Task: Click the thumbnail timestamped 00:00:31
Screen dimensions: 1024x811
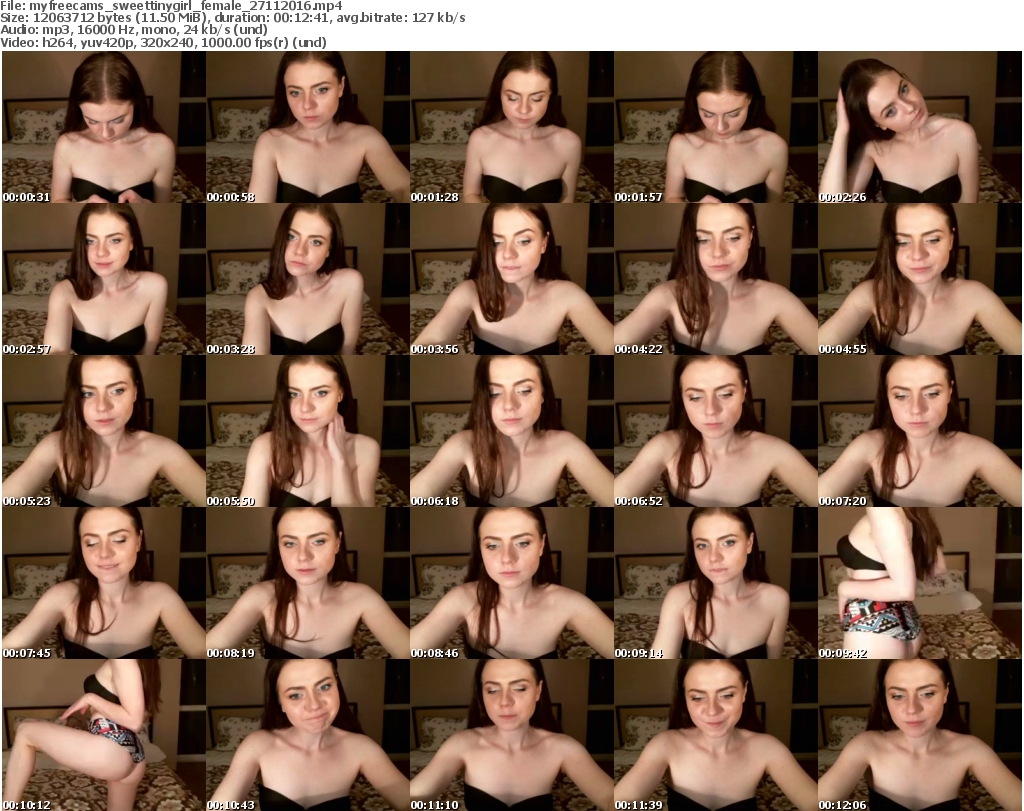Action: [x=103, y=127]
